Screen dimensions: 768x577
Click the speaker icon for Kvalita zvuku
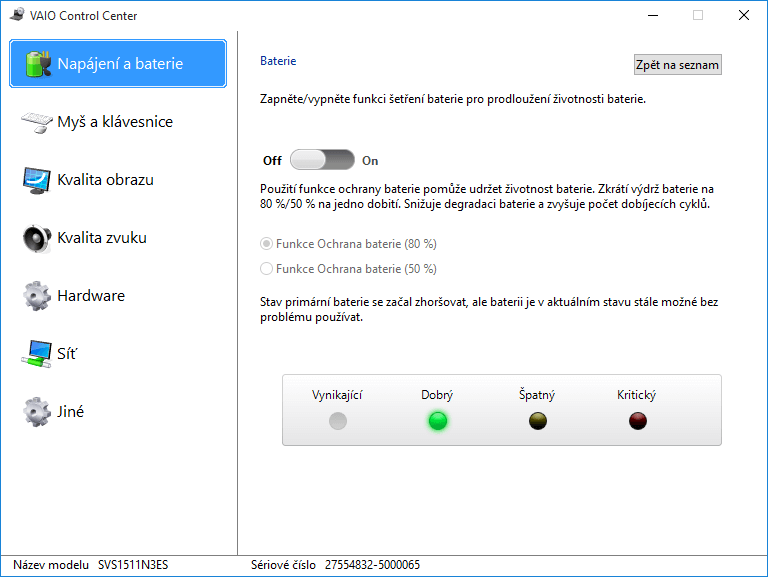[x=37, y=238]
